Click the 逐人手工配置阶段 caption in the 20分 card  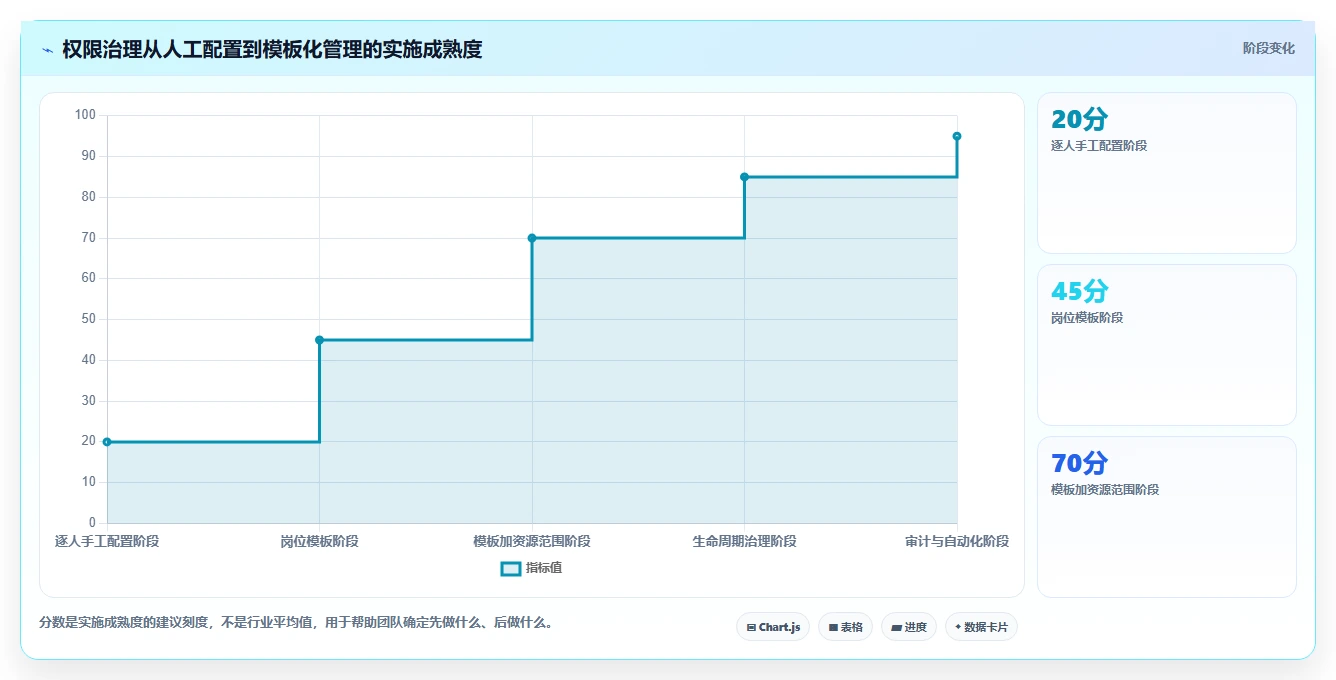[x=1099, y=146]
